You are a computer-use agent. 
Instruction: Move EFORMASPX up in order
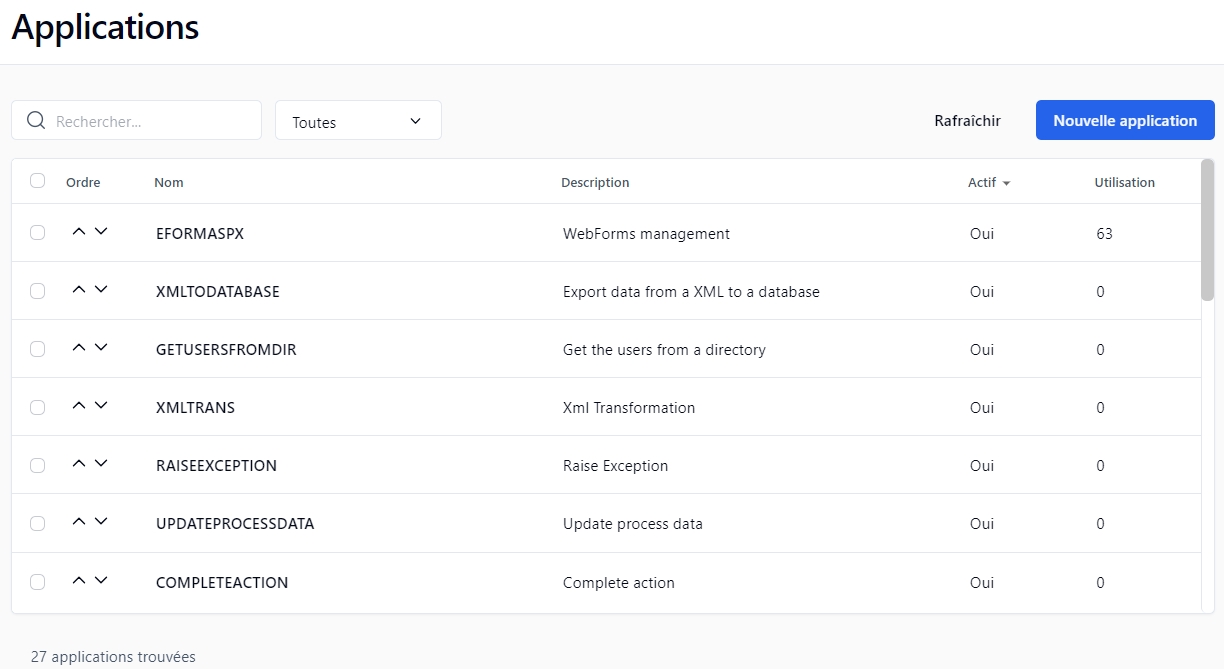point(79,232)
